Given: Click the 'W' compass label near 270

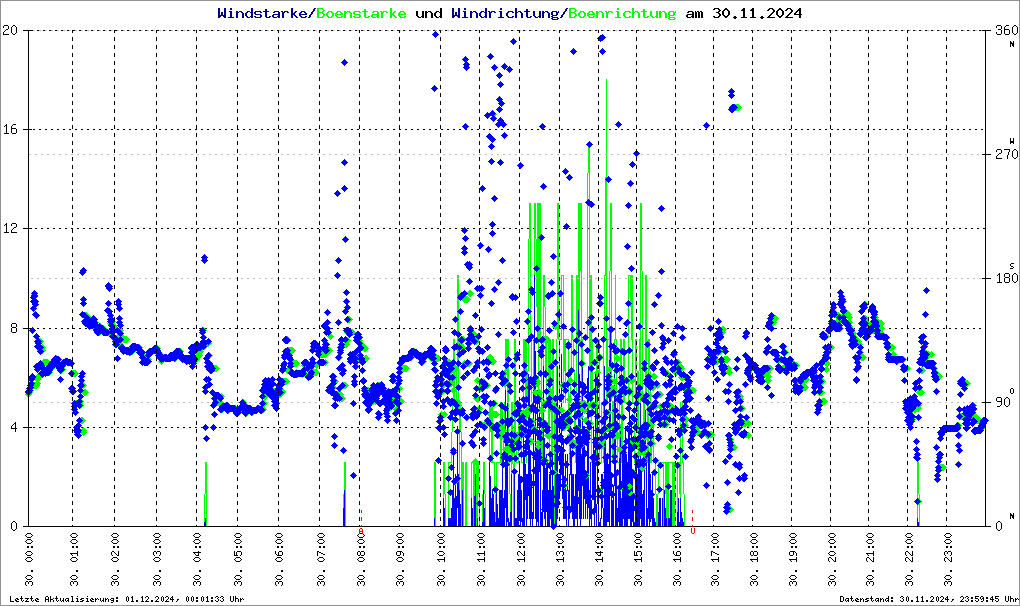Looking at the screenshot, I should click(1012, 141).
